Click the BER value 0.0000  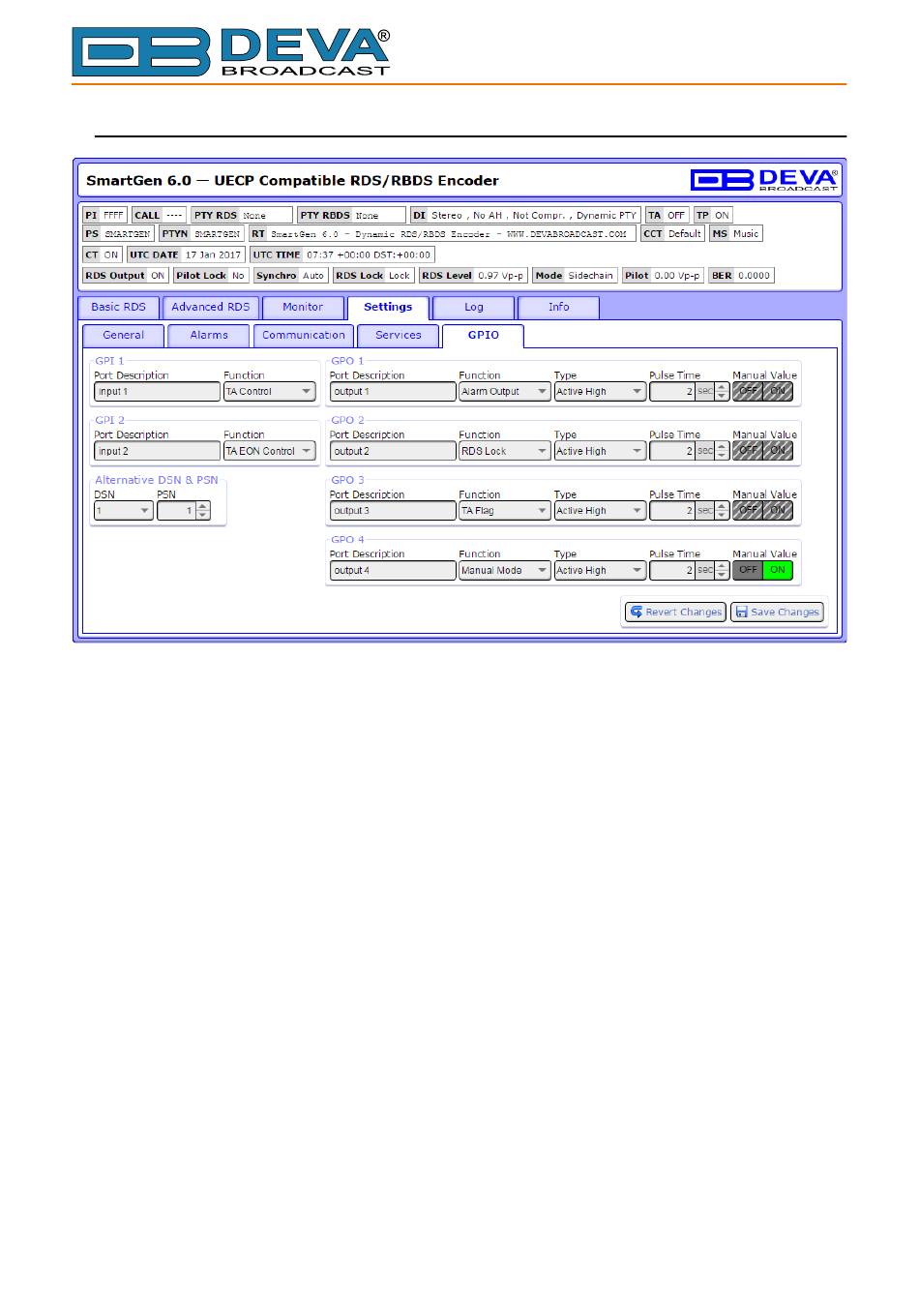click(x=755, y=275)
